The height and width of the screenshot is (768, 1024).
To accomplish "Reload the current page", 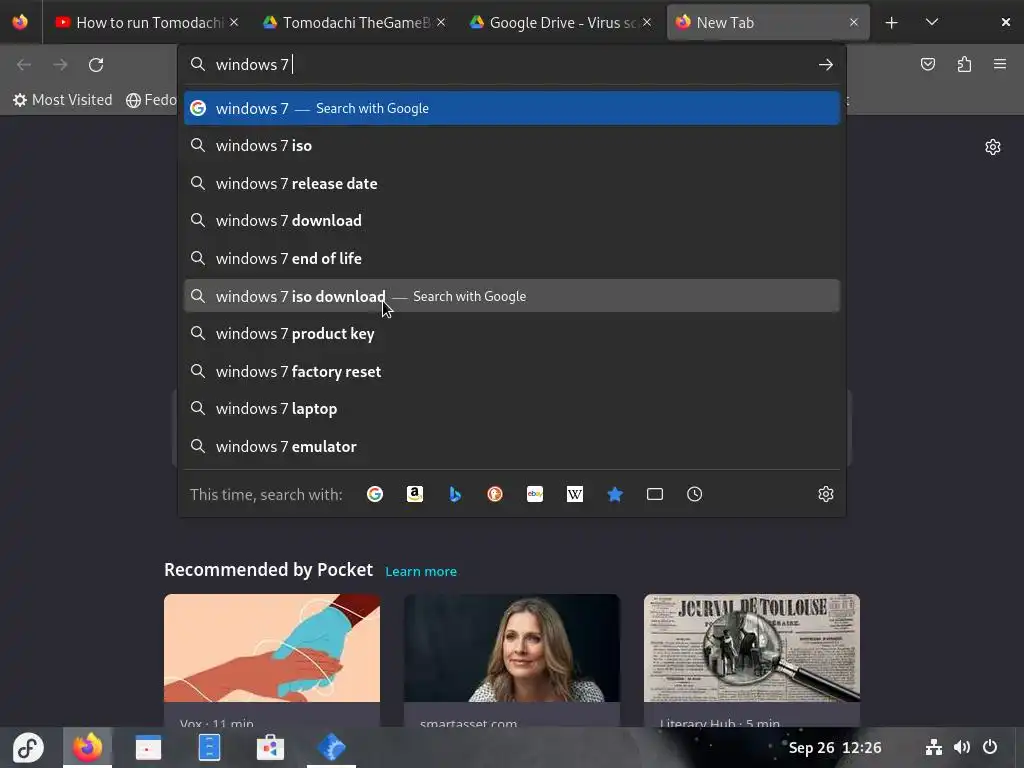I will point(96,65).
